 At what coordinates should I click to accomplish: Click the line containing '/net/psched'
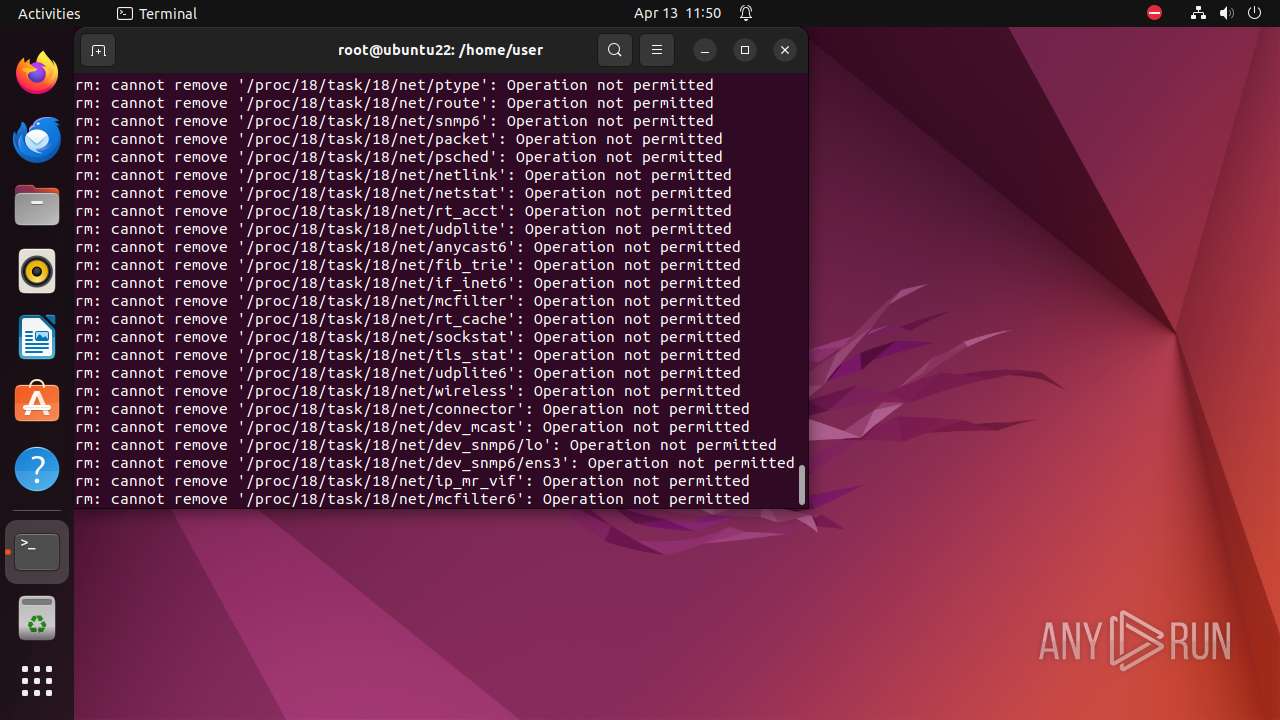coord(399,157)
